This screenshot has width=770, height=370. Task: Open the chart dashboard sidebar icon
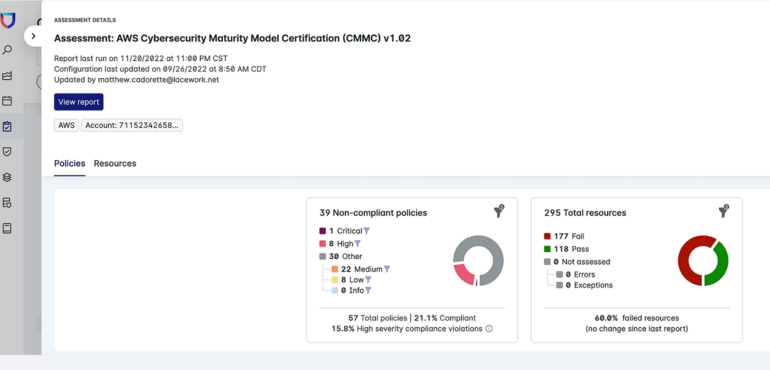[x=7, y=76]
